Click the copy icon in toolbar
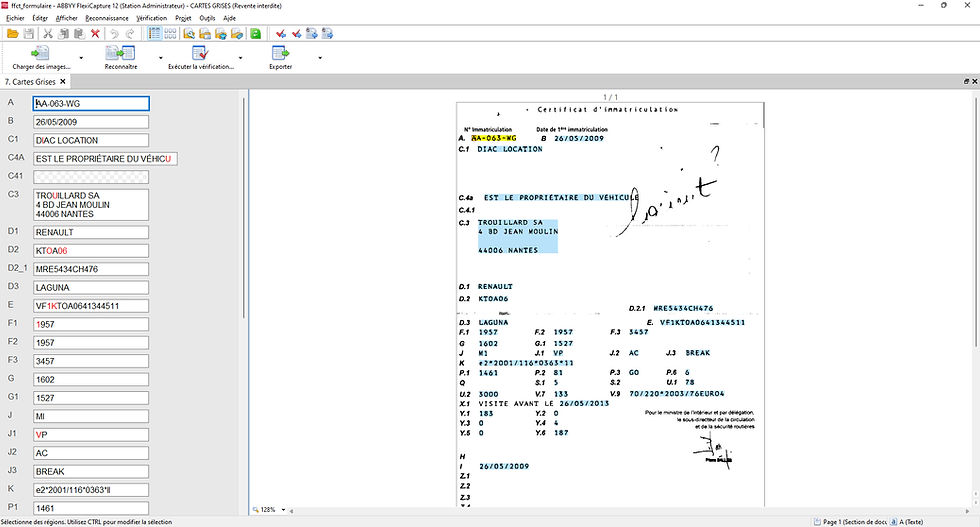 coord(63,34)
